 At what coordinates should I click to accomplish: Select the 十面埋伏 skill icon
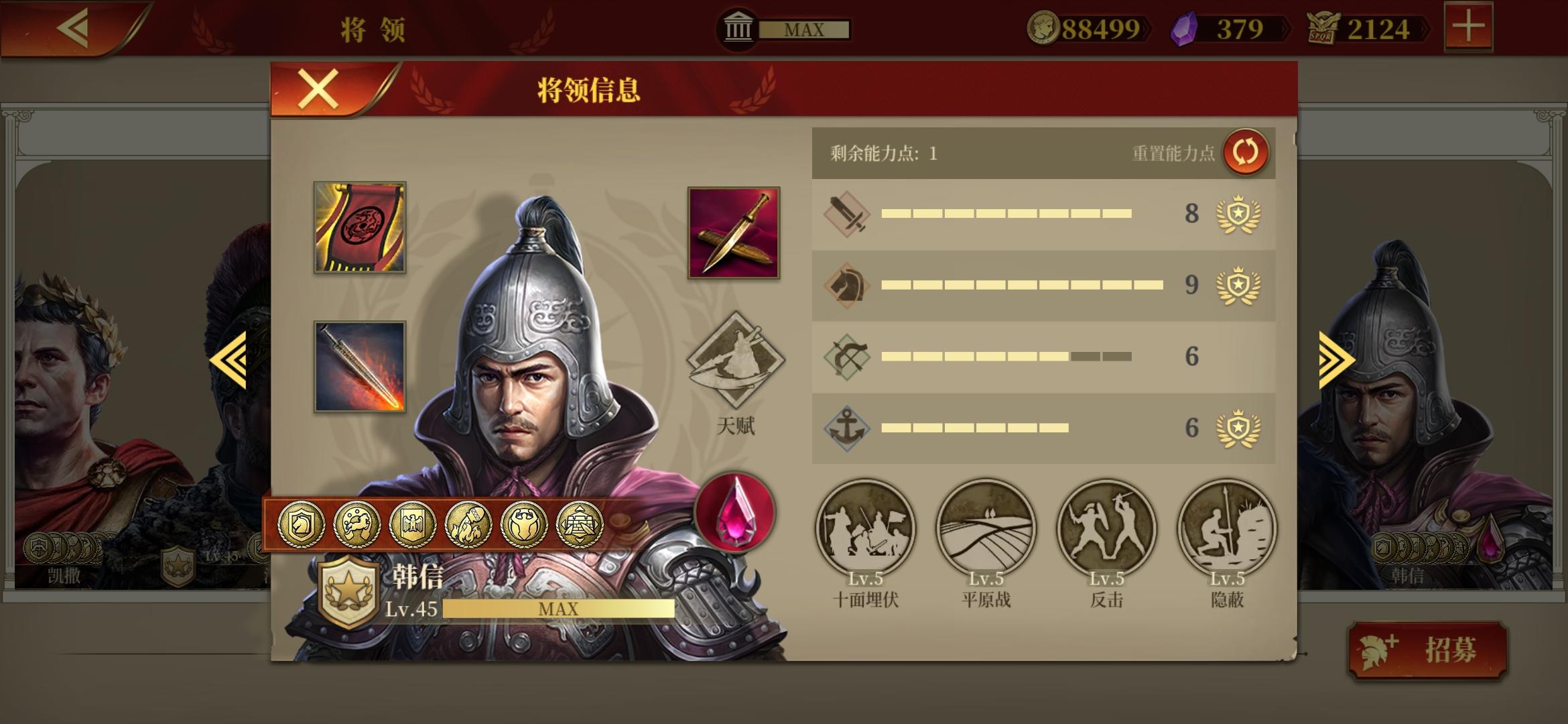pos(865,528)
